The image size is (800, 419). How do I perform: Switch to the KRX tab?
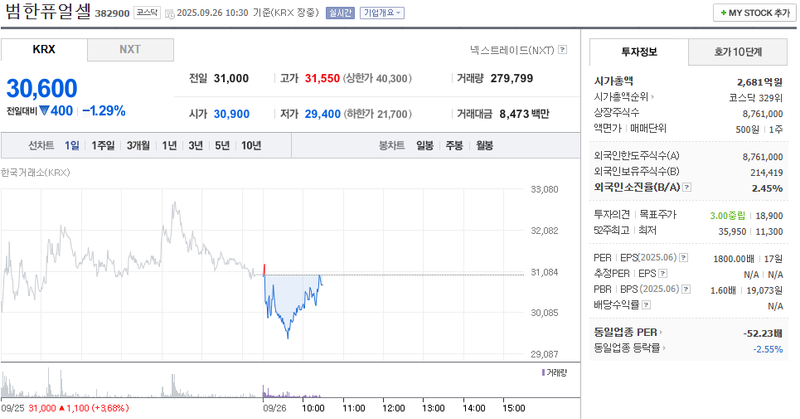pos(44,50)
